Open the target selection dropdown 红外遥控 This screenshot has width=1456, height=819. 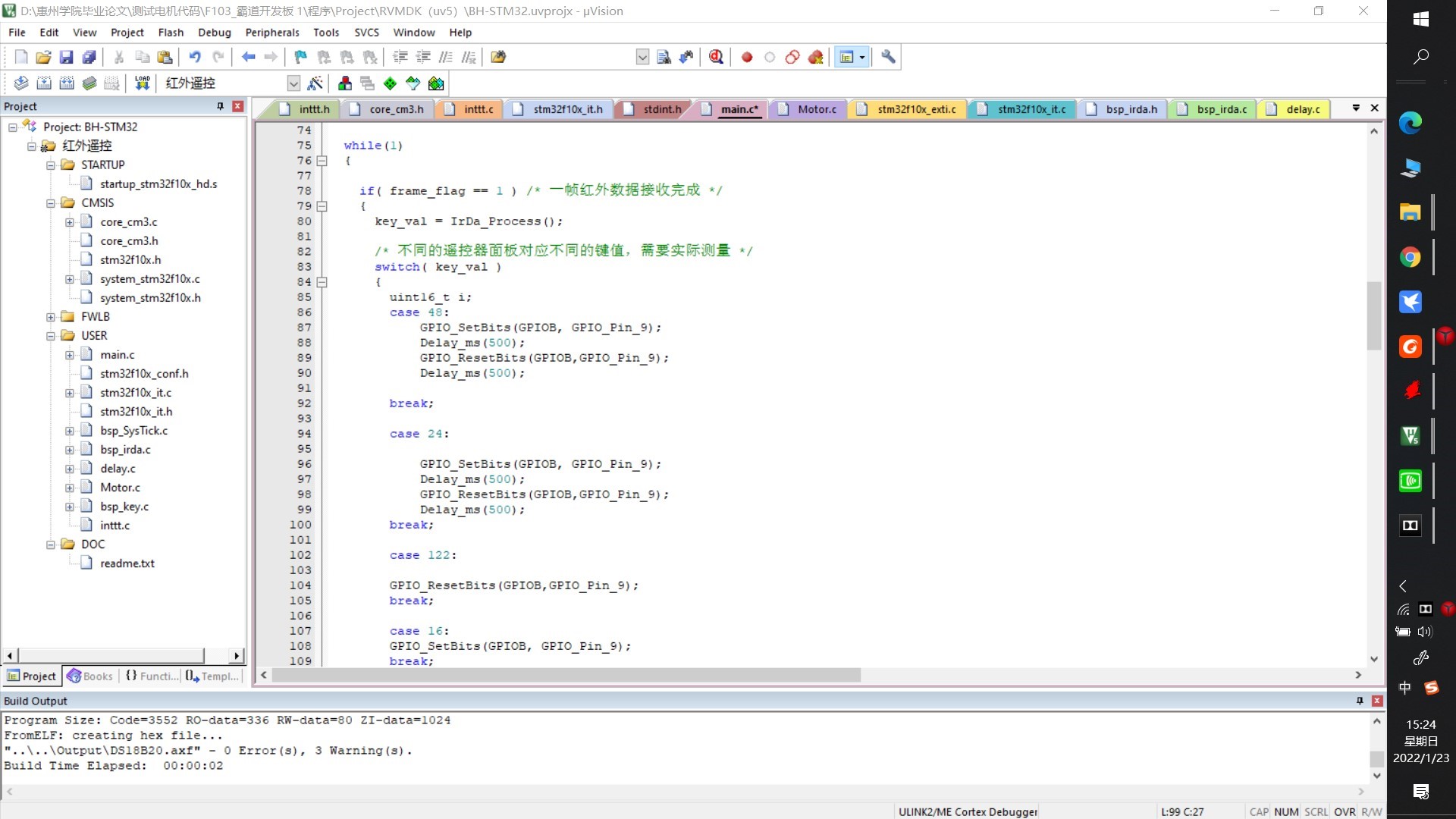coord(293,83)
